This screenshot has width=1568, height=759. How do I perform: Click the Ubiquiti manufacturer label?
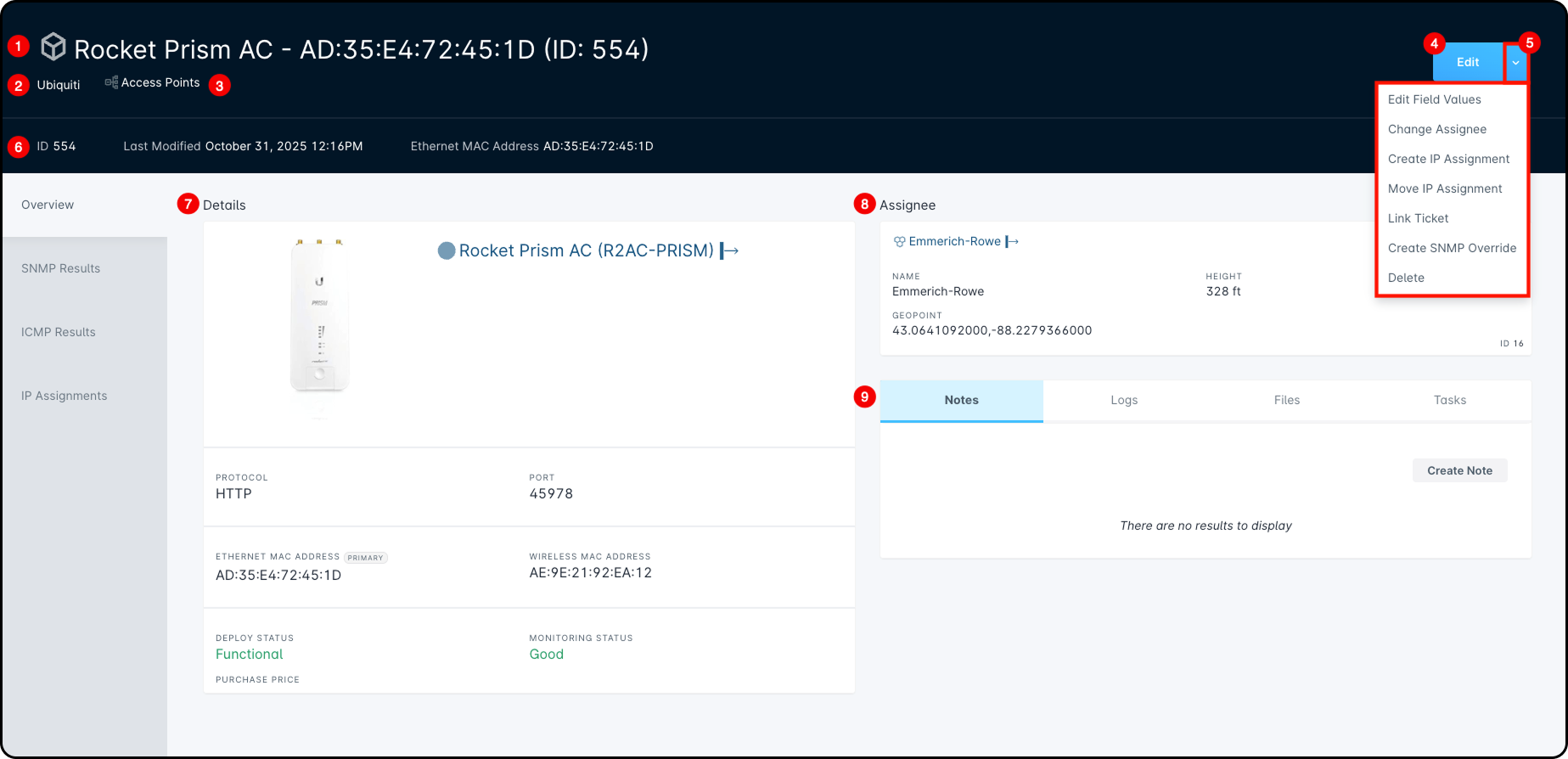tap(59, 85)
